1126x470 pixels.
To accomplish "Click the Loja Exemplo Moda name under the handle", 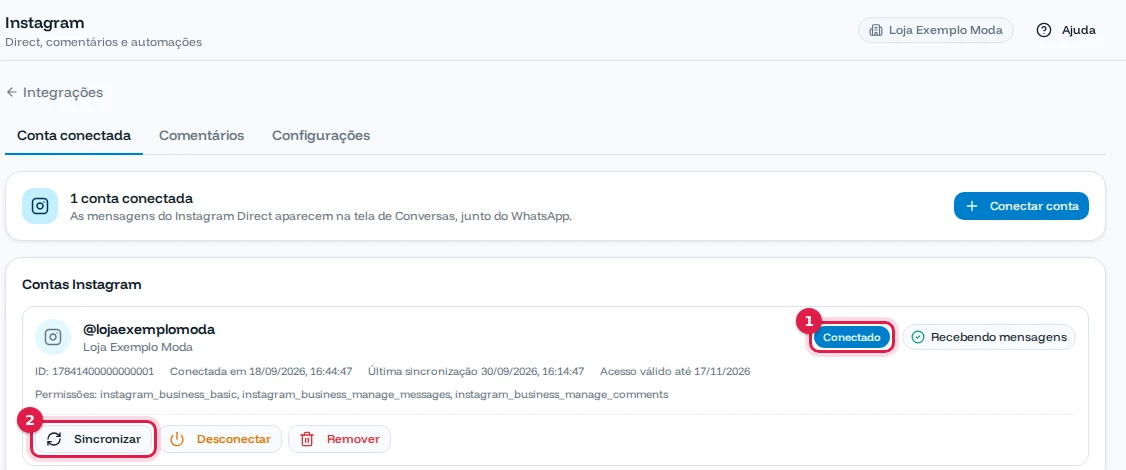I will (138, 347).
